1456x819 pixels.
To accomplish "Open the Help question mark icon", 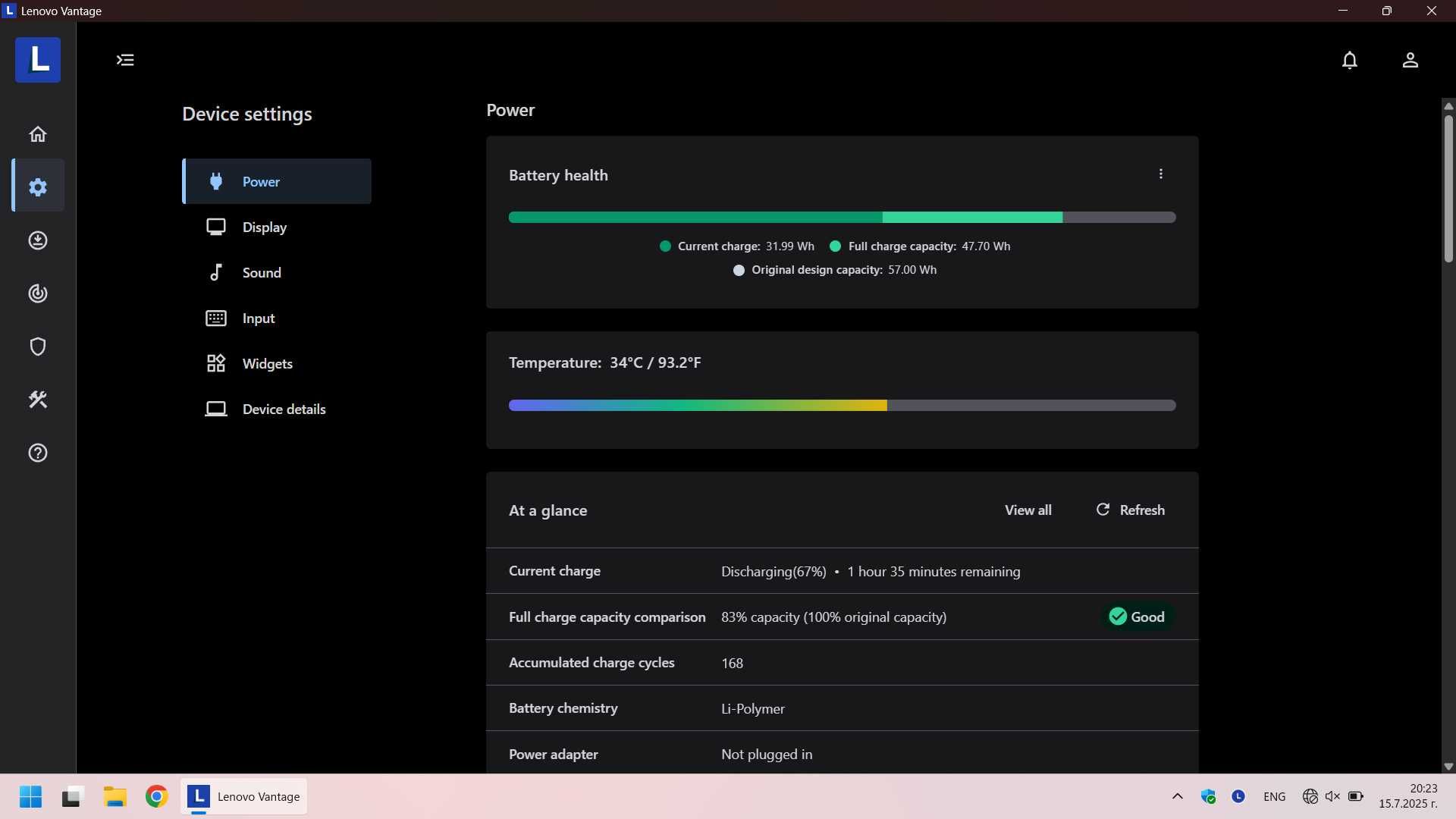I will [38, 453].
